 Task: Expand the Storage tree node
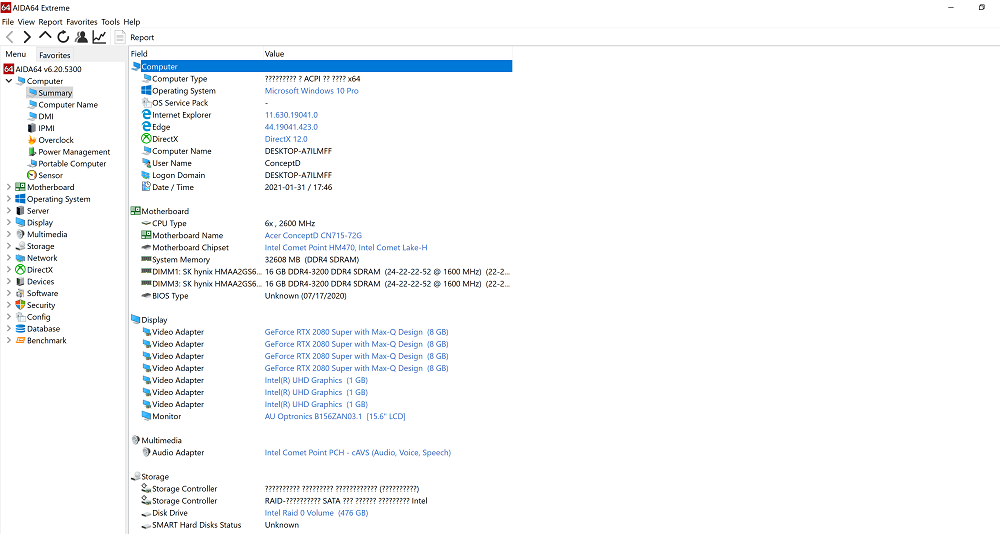pyautogui.click(x=9, y=246)
